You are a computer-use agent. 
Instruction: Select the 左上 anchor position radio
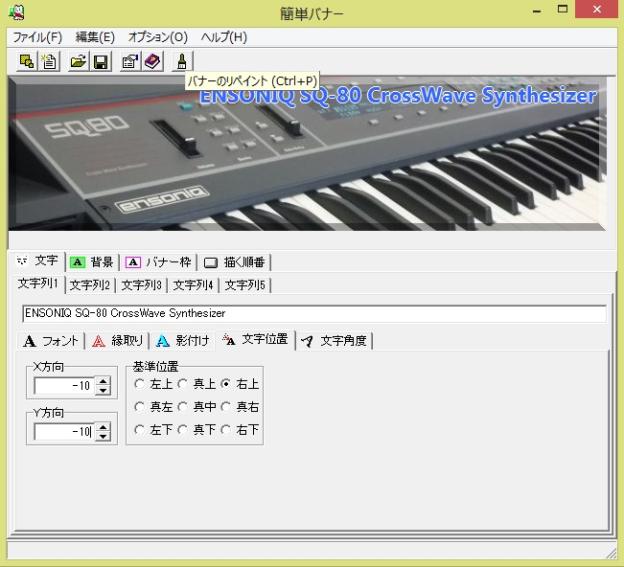139,384
